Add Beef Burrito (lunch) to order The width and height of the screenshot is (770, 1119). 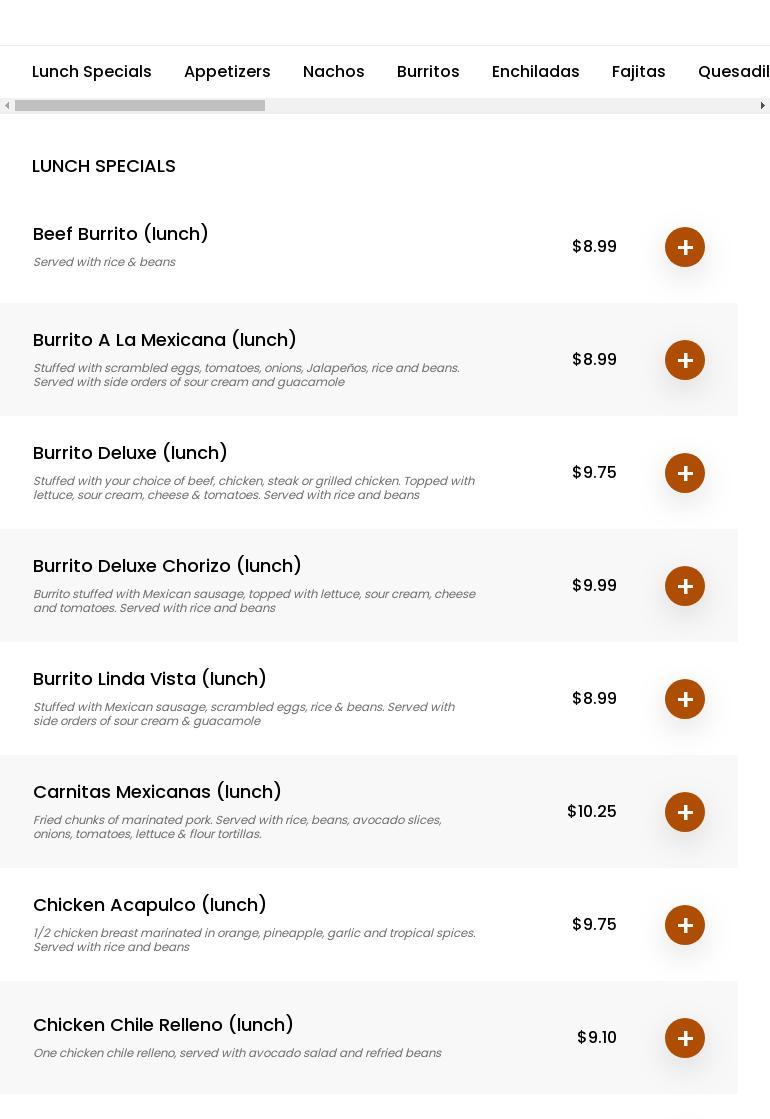coord(685,247)
